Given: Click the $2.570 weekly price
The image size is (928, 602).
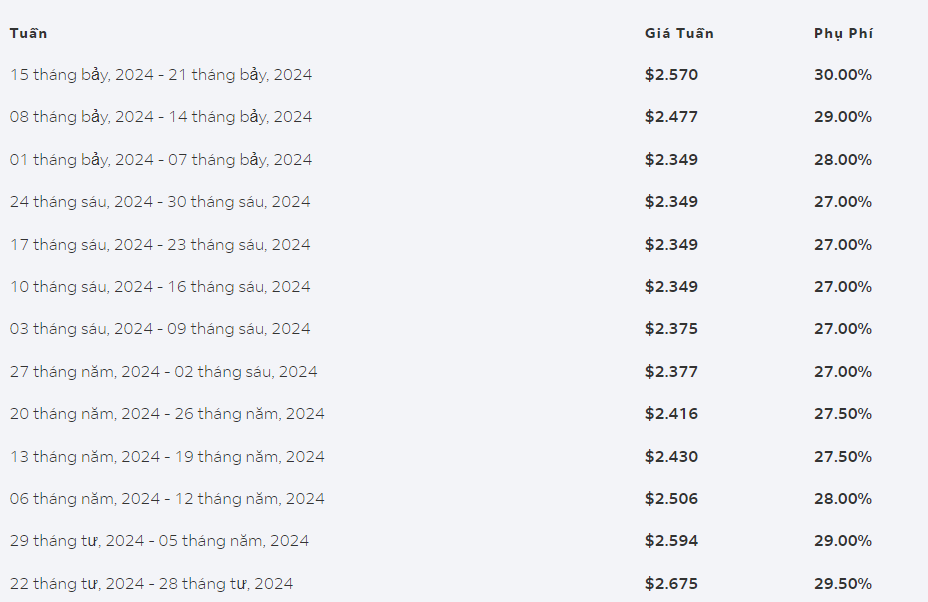Looking at the screenshot, I should 672,75.
